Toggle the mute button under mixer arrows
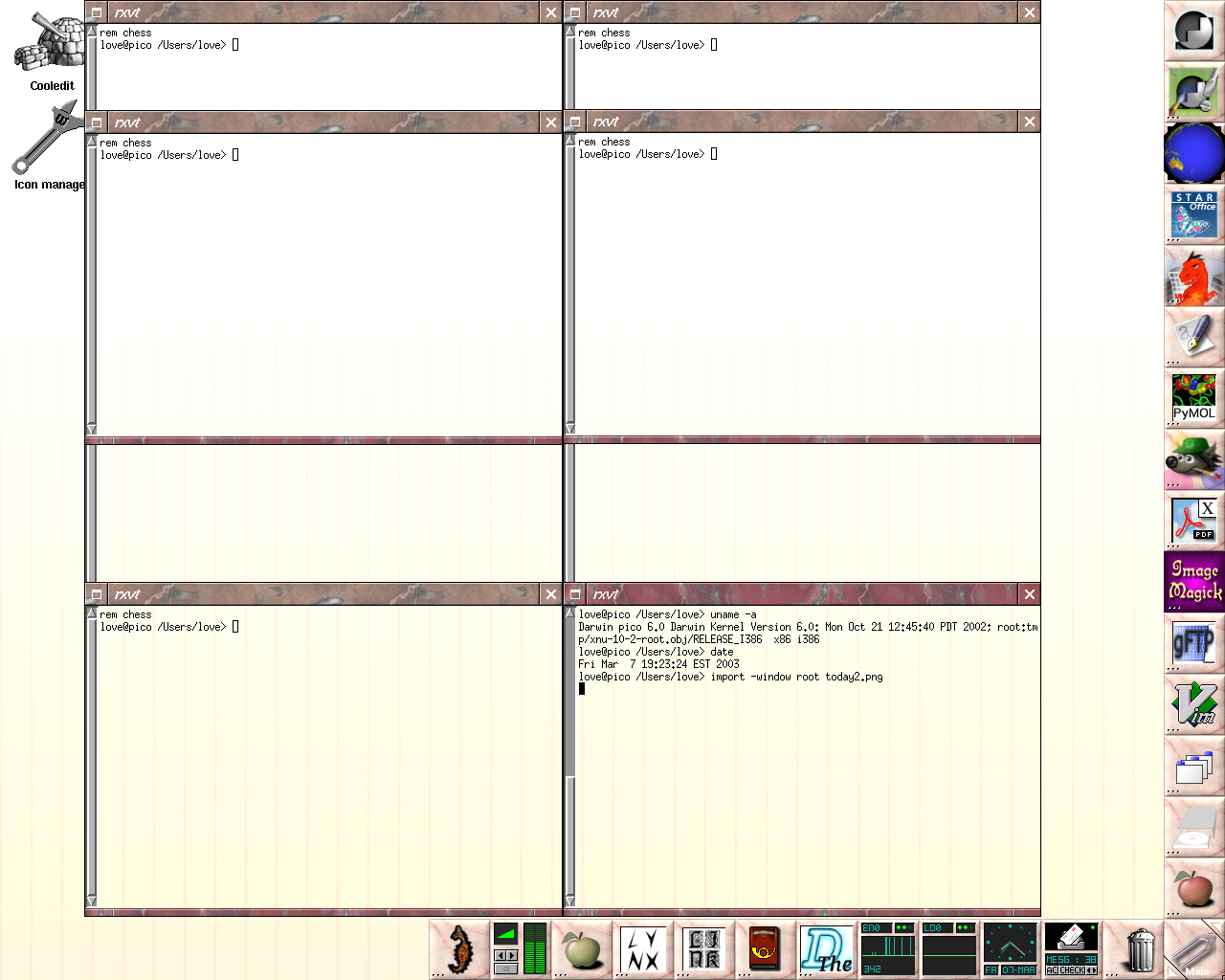The height and width of the screenshot is (980, 1225). click(505, 969)
